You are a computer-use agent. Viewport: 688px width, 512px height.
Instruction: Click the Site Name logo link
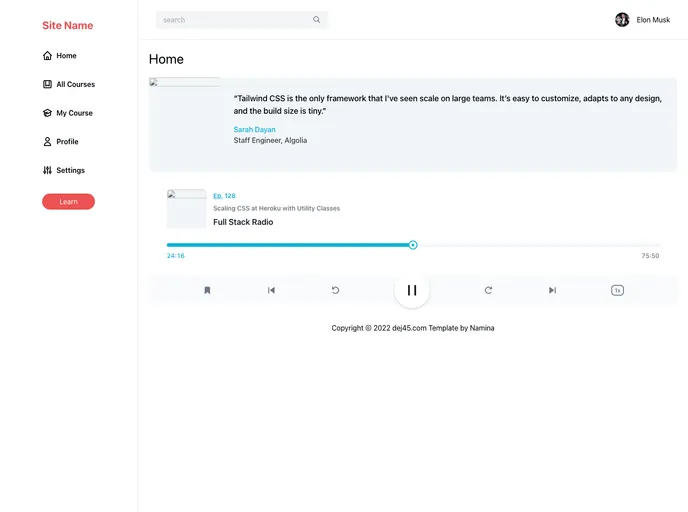point(67,25)
